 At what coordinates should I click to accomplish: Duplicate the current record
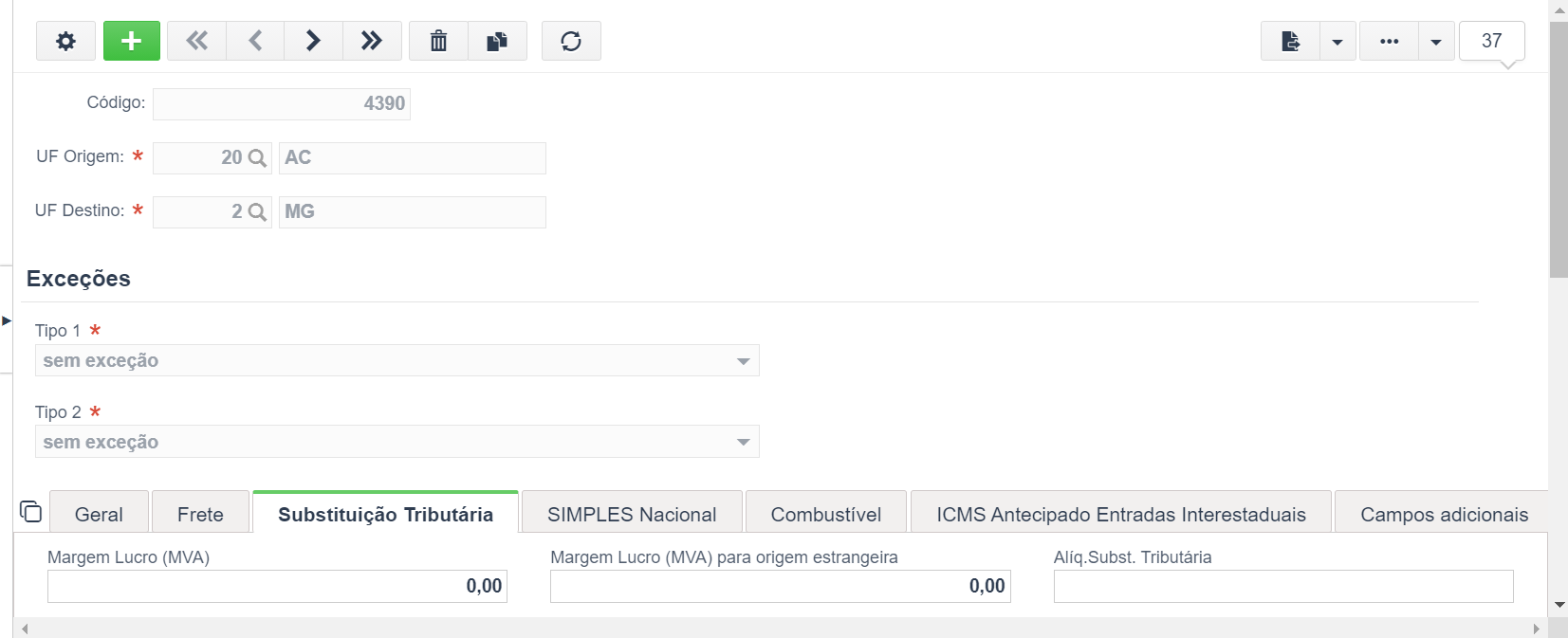tap(497, 41)
